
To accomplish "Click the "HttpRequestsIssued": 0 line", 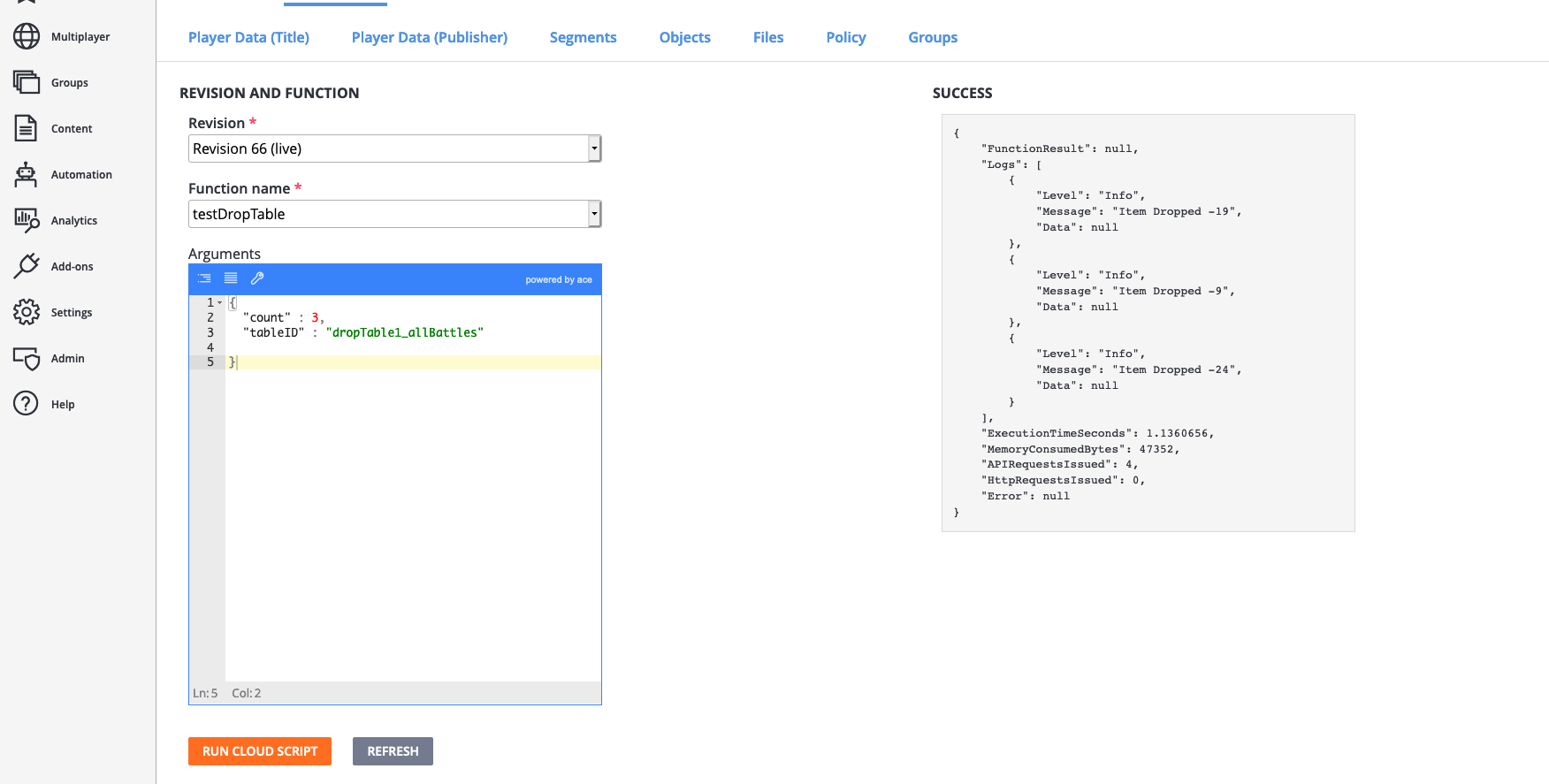I will (x=1064, y=480).
